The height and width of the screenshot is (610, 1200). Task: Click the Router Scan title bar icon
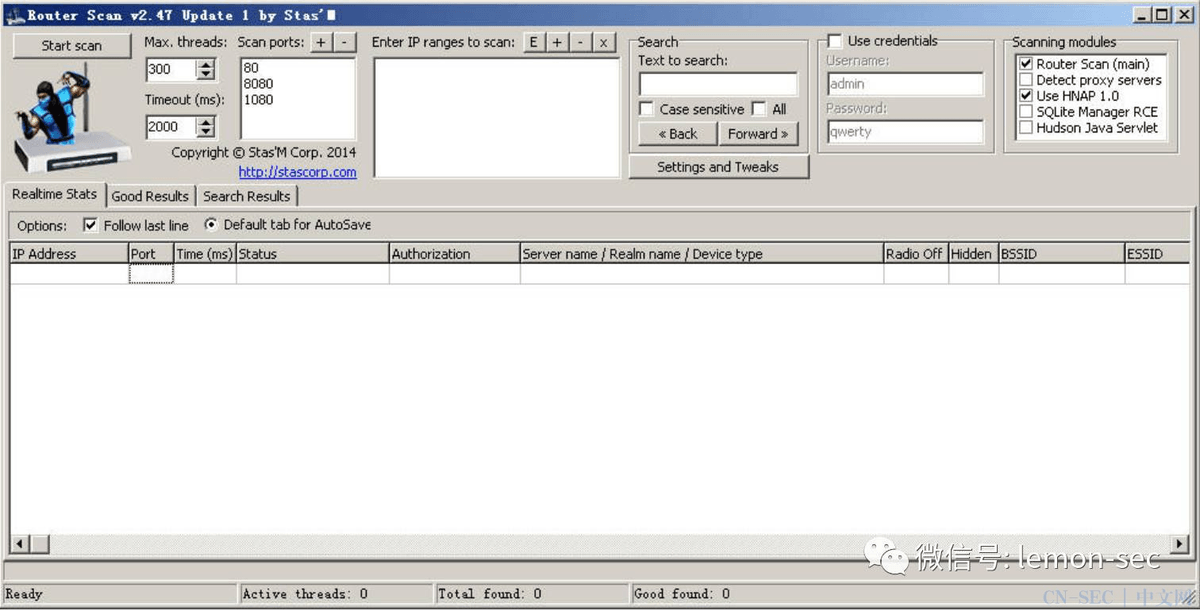(15, 15)
